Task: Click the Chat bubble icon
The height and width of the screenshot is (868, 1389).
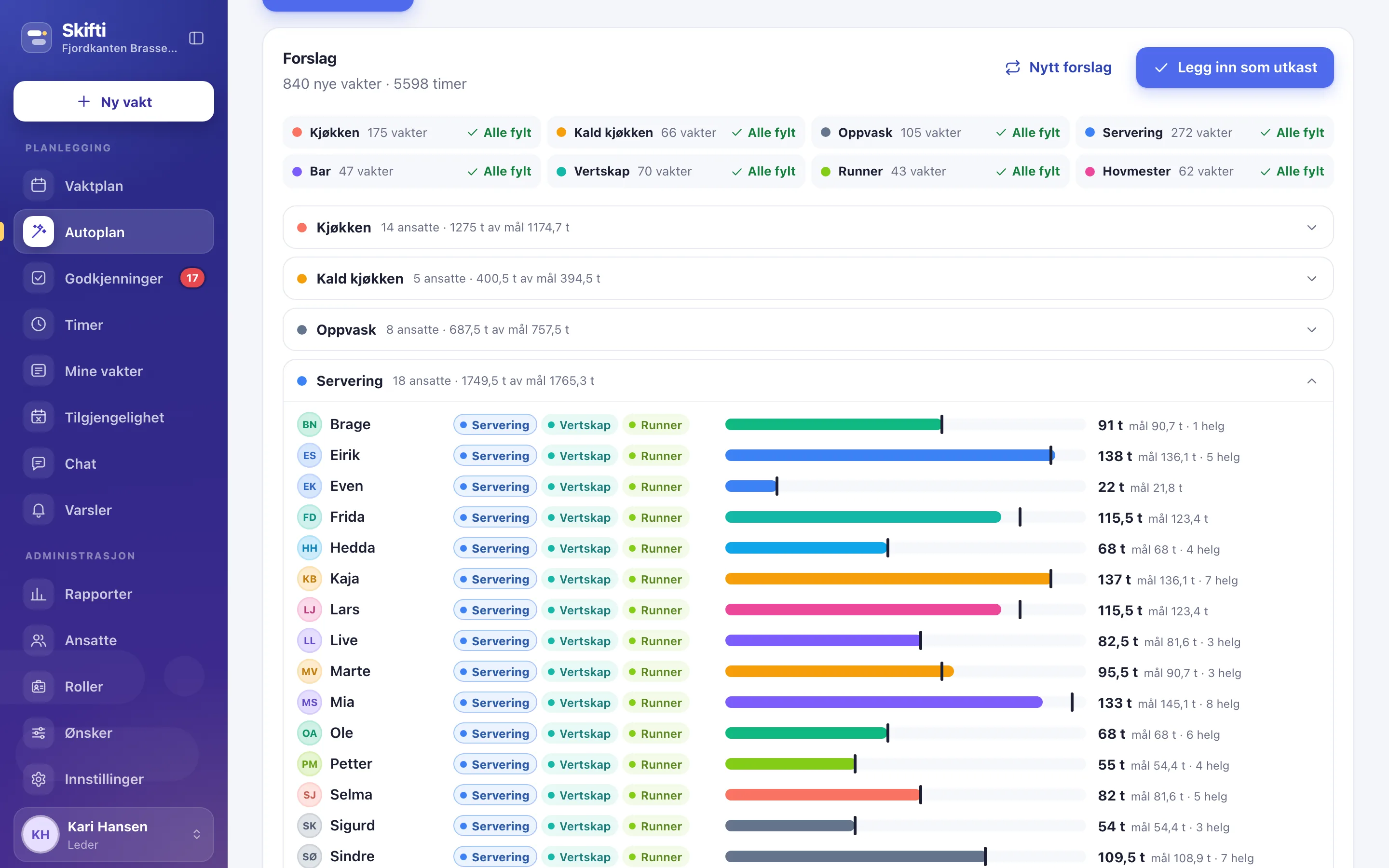Action: coord(39,463)
